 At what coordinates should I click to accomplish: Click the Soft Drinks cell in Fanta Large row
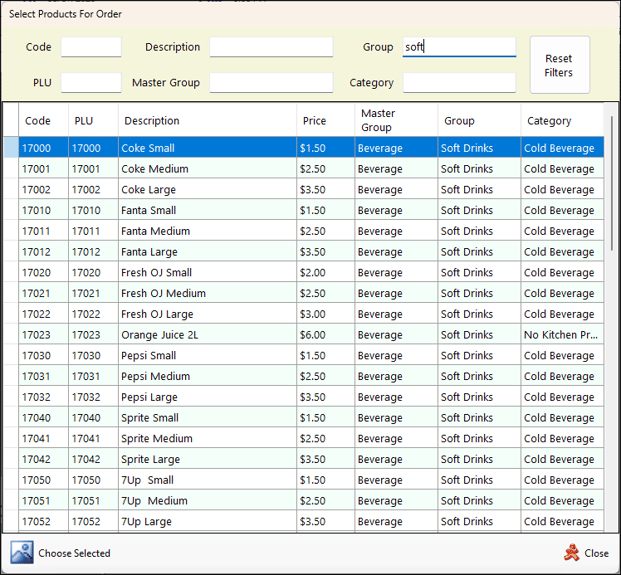click(480, 251)
